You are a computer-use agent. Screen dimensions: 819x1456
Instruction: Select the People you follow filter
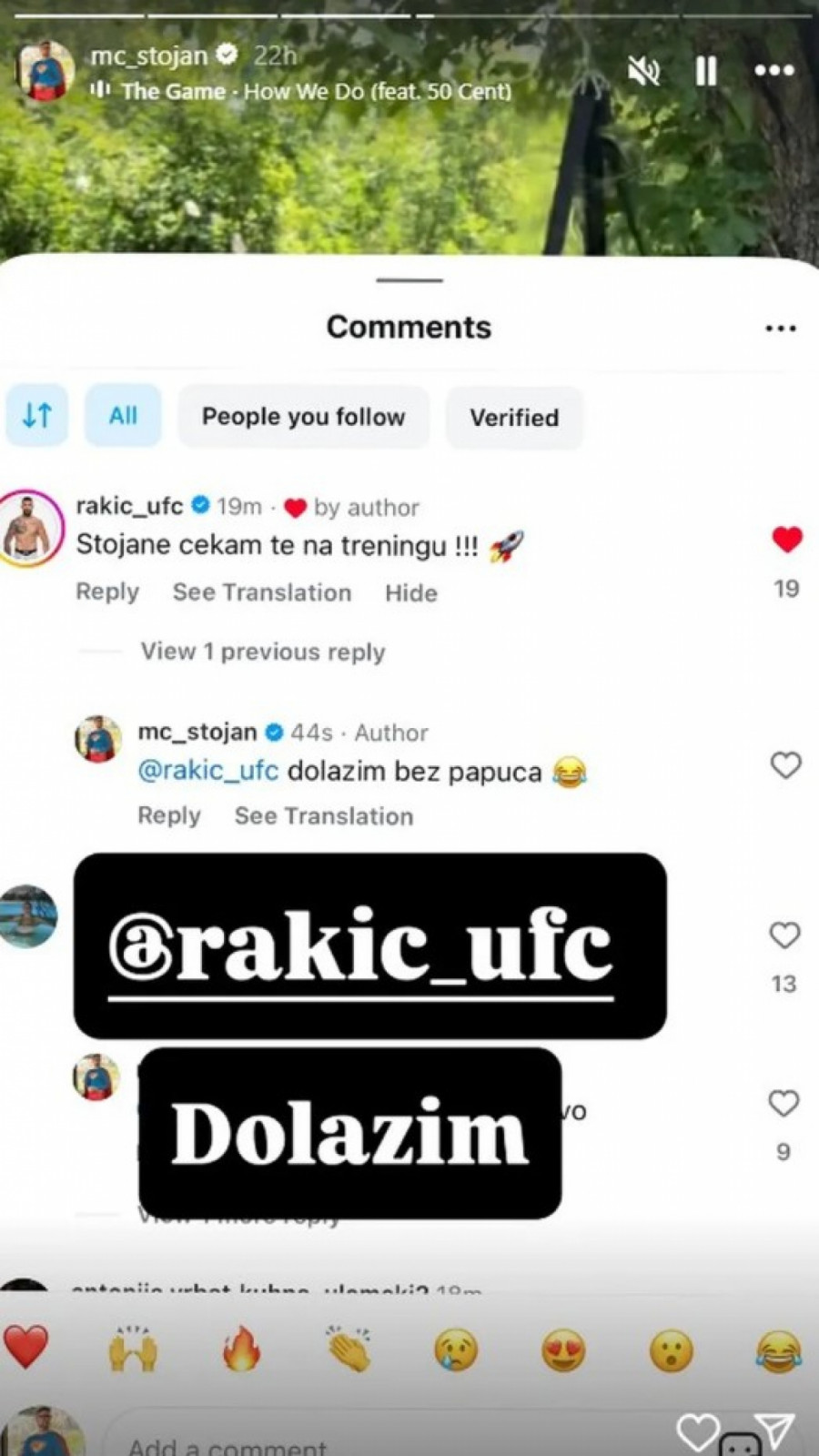coord(303,417)
